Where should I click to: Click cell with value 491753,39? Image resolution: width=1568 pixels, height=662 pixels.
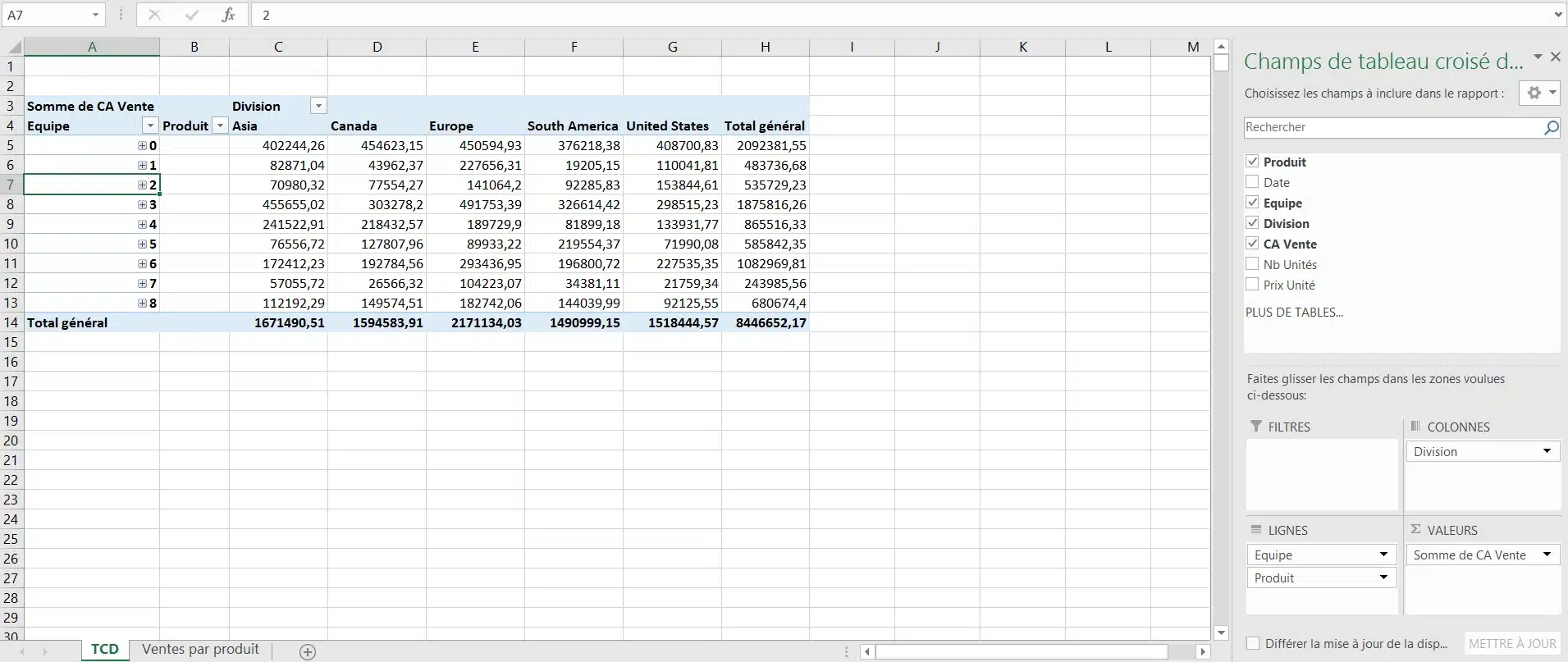point(475,204)
